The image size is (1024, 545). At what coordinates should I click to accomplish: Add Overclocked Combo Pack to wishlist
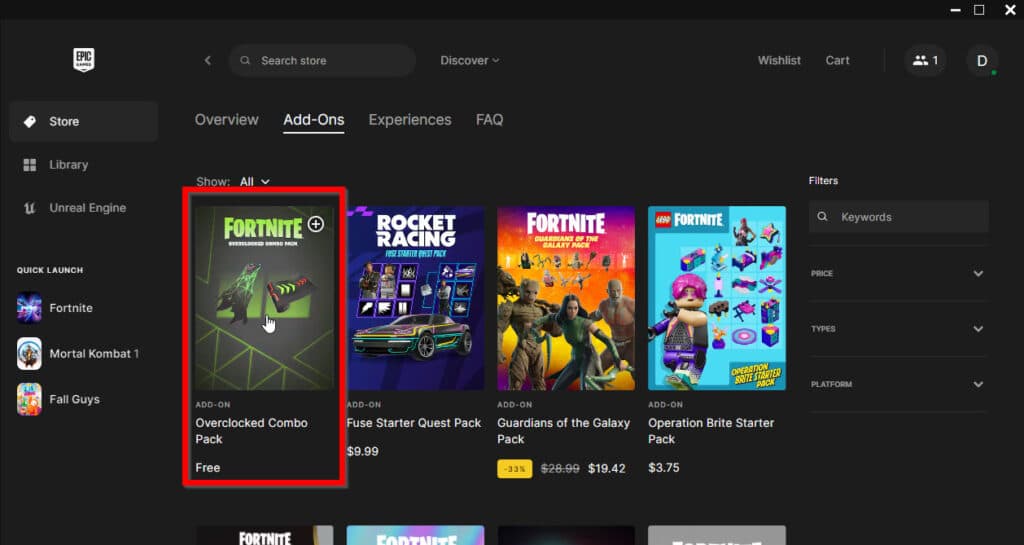[316, 224]
